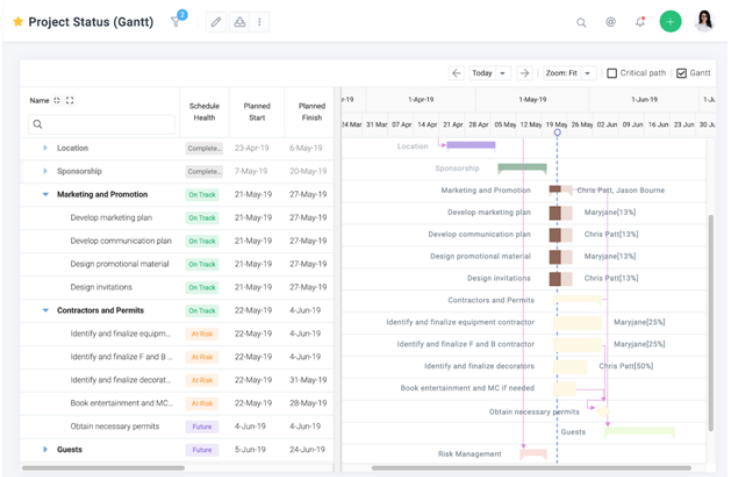Click the yellow favorite star icon

(x=18, y=22)
